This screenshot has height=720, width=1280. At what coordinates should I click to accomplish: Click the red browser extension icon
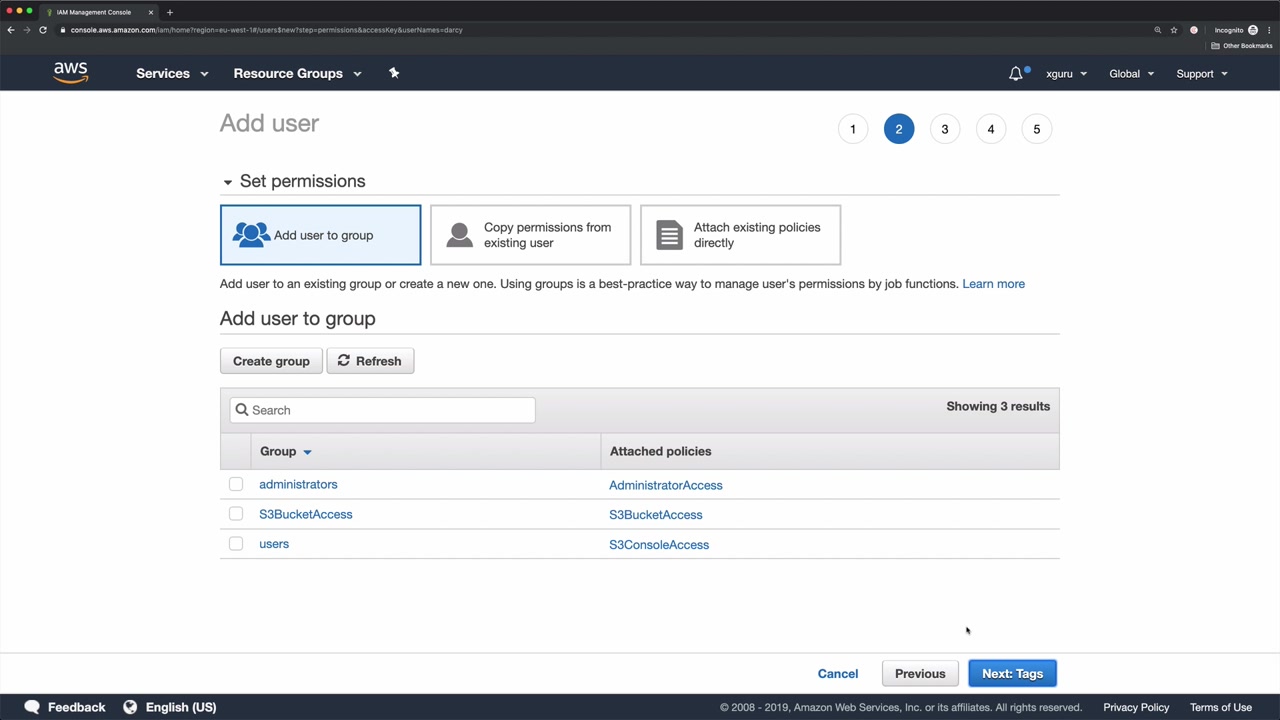tap(1194, 30)
